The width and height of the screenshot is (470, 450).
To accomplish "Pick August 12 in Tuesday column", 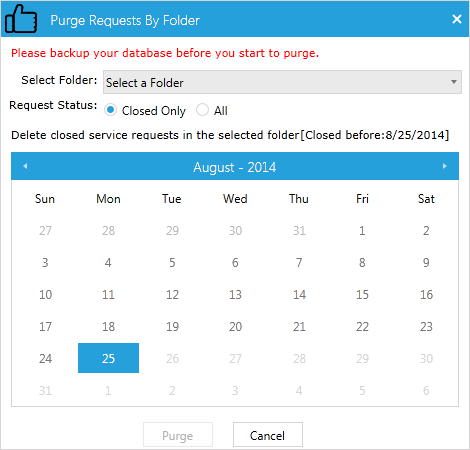I will coord(172,295).
